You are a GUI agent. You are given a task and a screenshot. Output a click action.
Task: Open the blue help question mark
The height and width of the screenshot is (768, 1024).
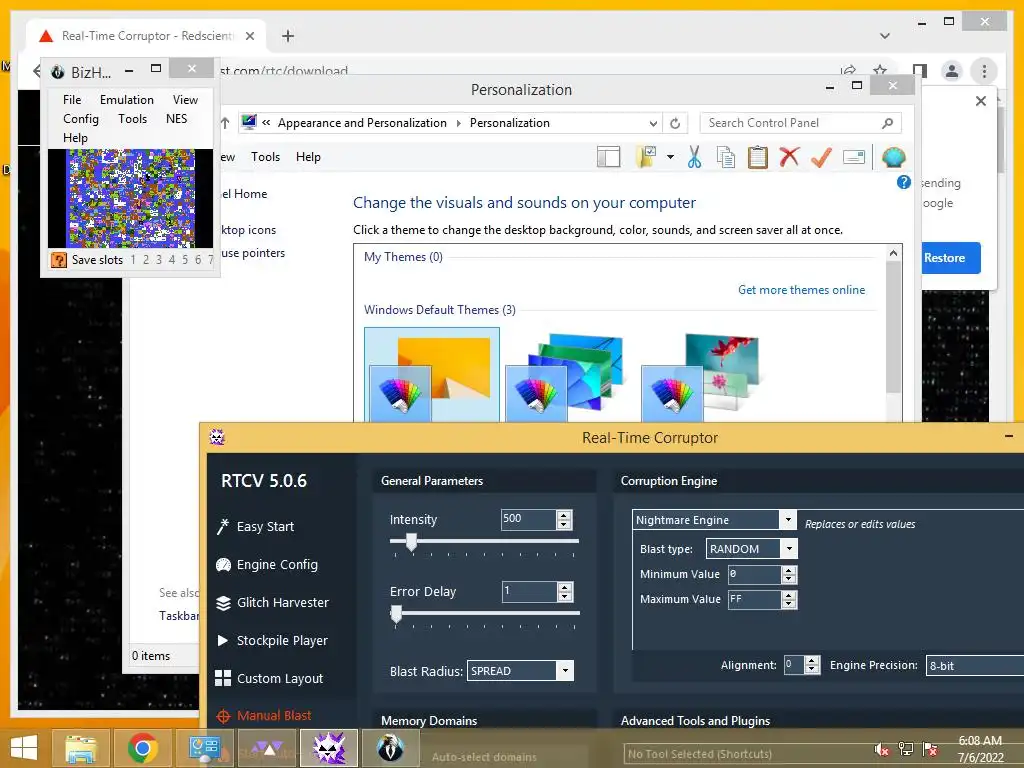point(904,182)
